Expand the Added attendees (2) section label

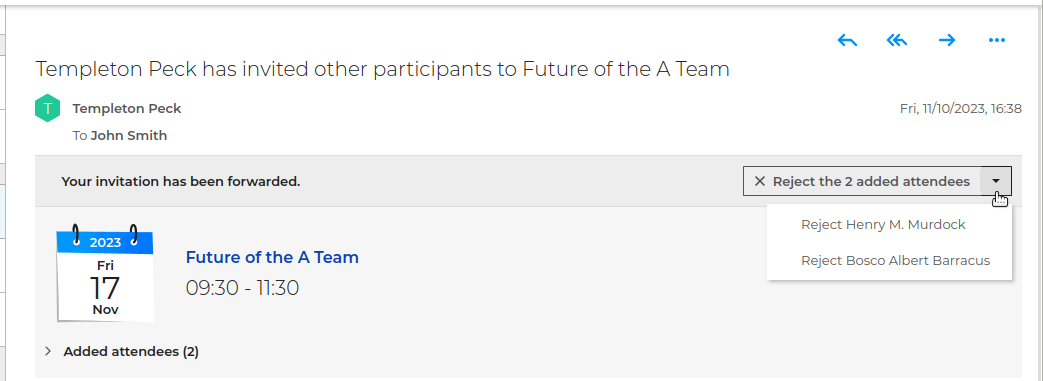[x=131, y=351]
